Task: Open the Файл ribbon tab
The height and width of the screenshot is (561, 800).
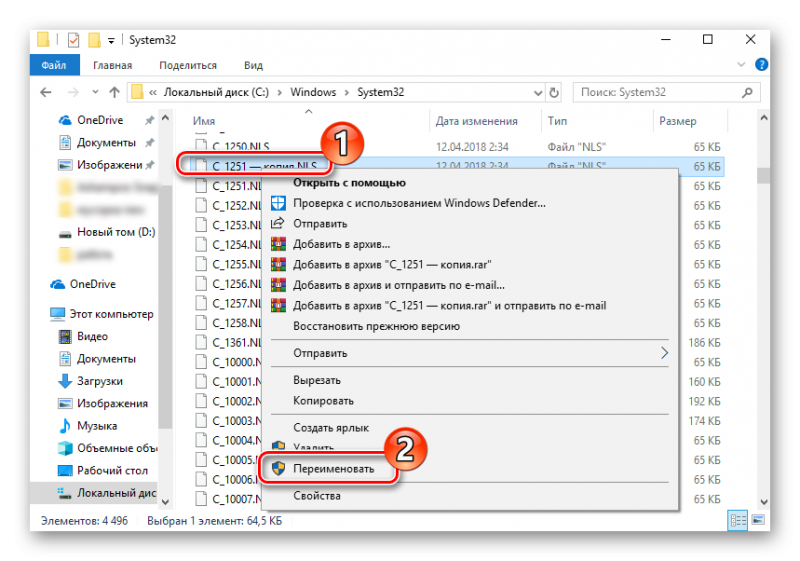Action: point(54,65)
